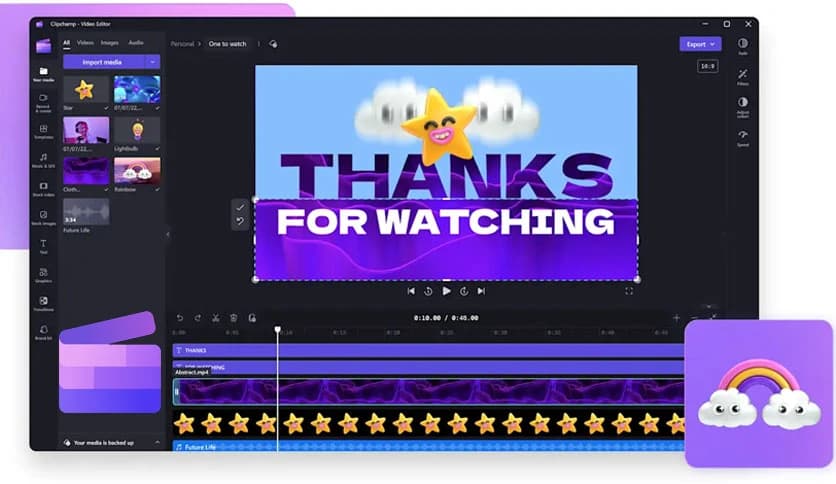Select the THANKS text track clip

tap(428, 350)
